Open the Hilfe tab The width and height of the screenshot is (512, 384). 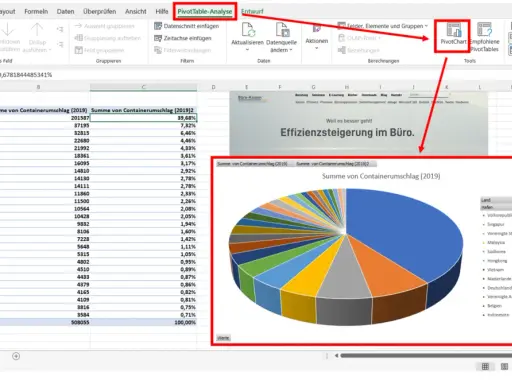[x=162, y=12]
